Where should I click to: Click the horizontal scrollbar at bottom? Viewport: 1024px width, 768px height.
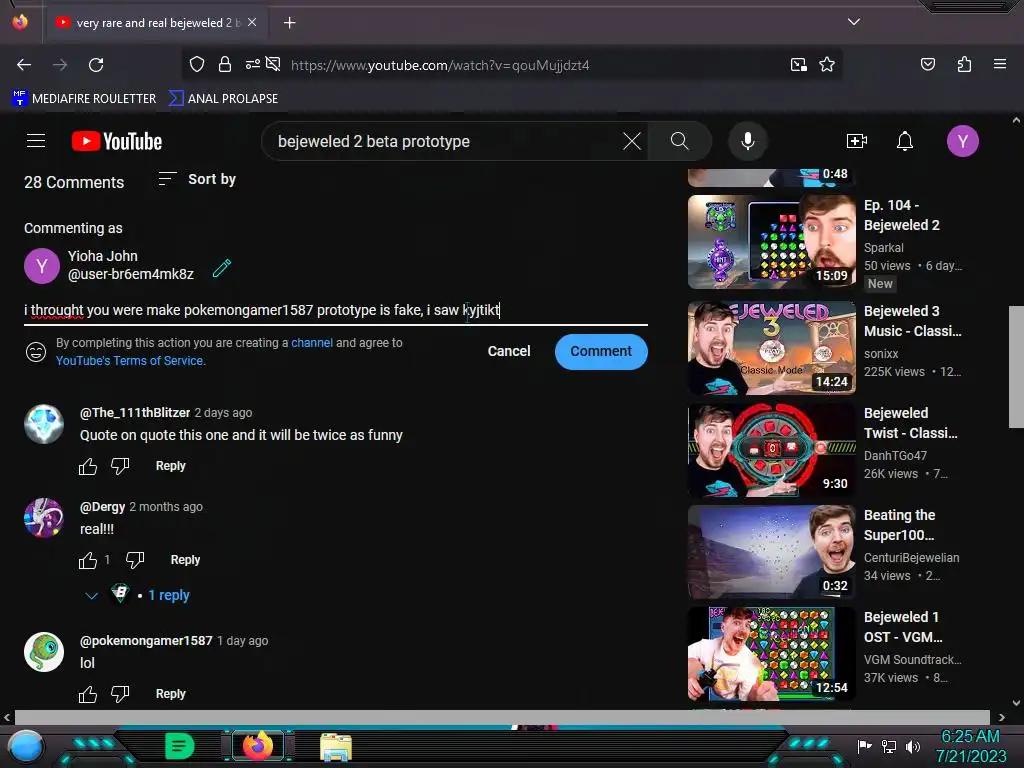pyautogui.click(x=502, y=717)
